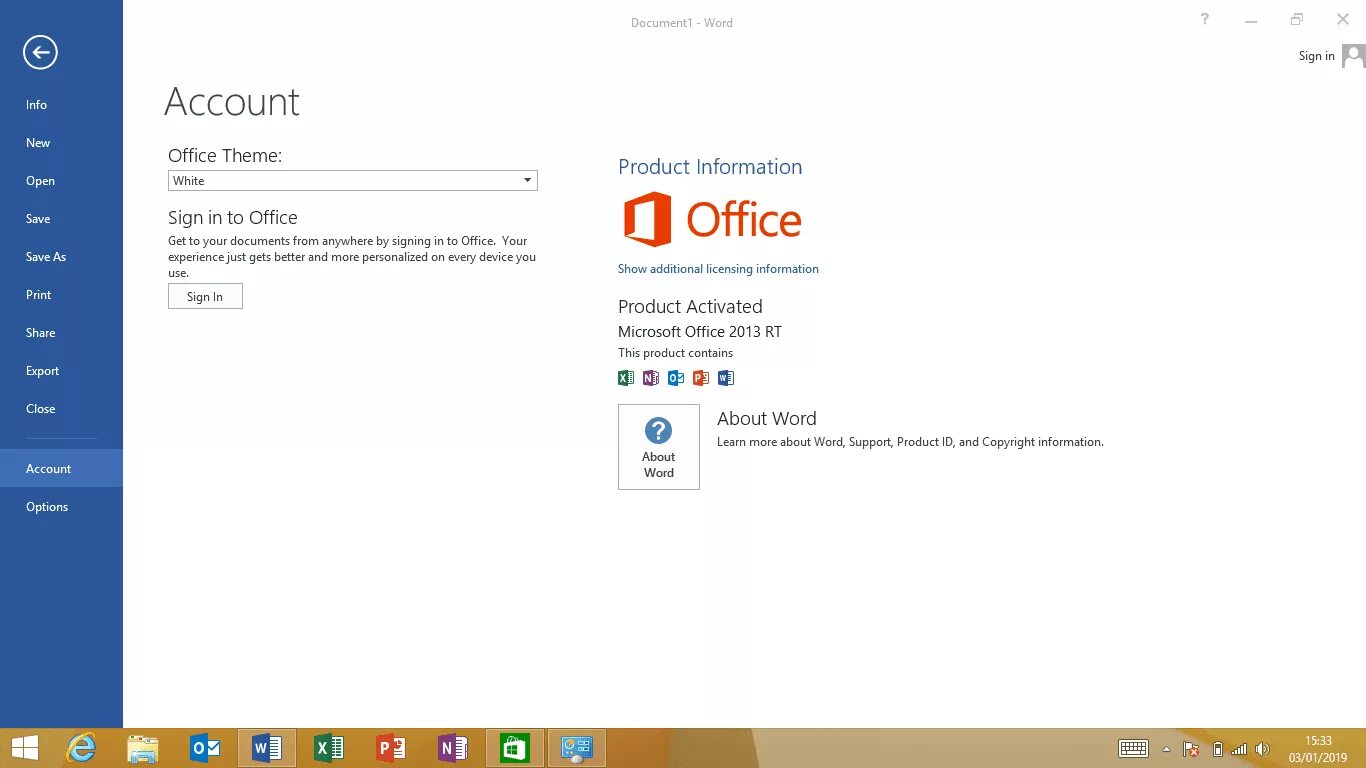Launch OneNote from the taskbar

point(453,748)
